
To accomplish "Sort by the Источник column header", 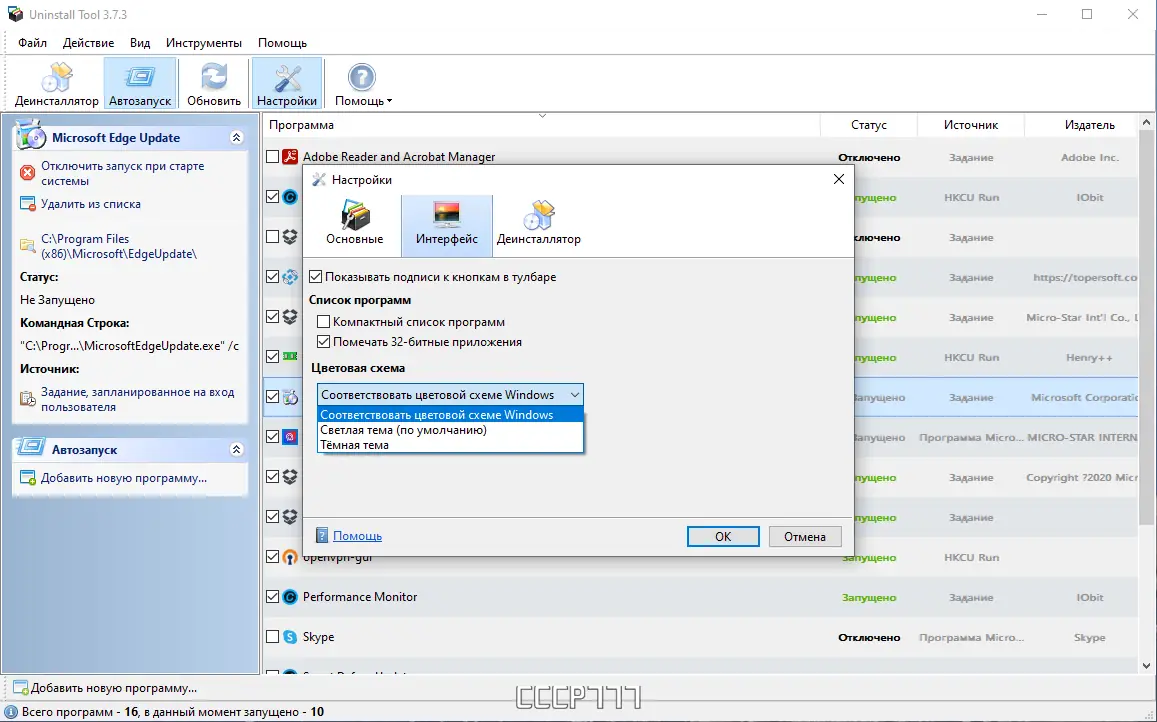I will [971, 125].
